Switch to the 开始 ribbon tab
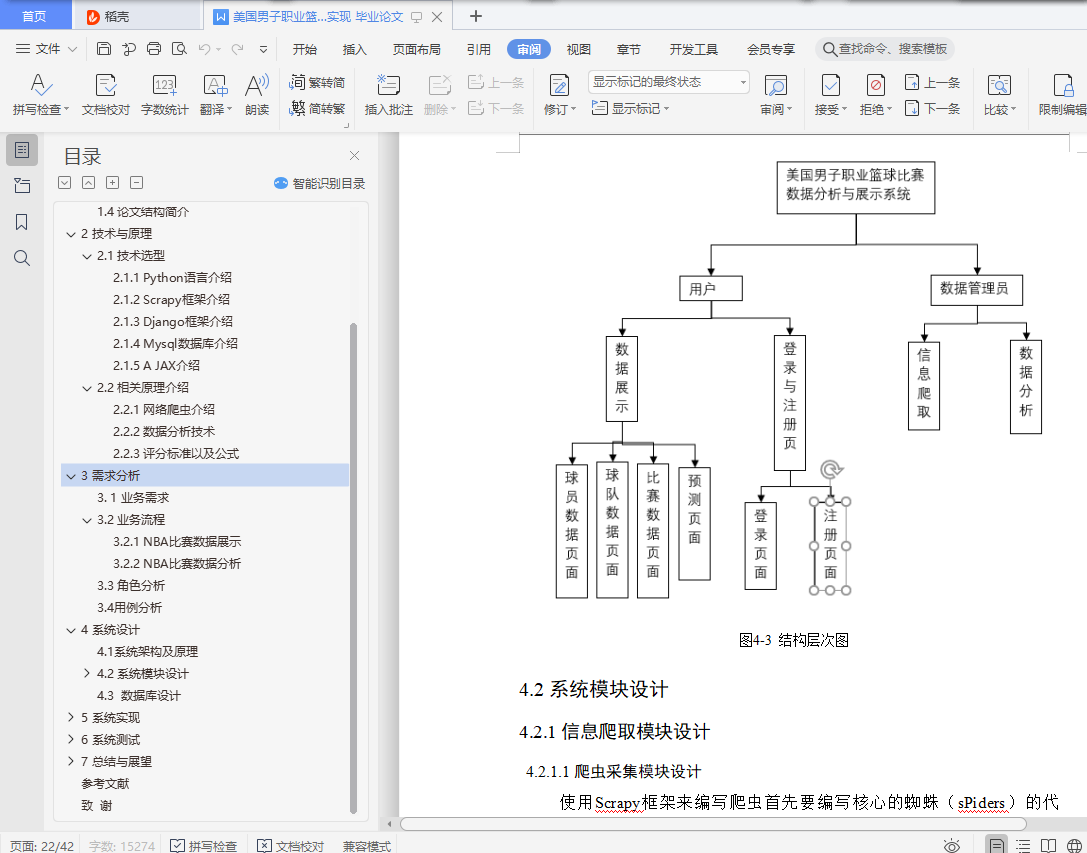This screenshot has height=853, width=1087. tap(304, 49)
